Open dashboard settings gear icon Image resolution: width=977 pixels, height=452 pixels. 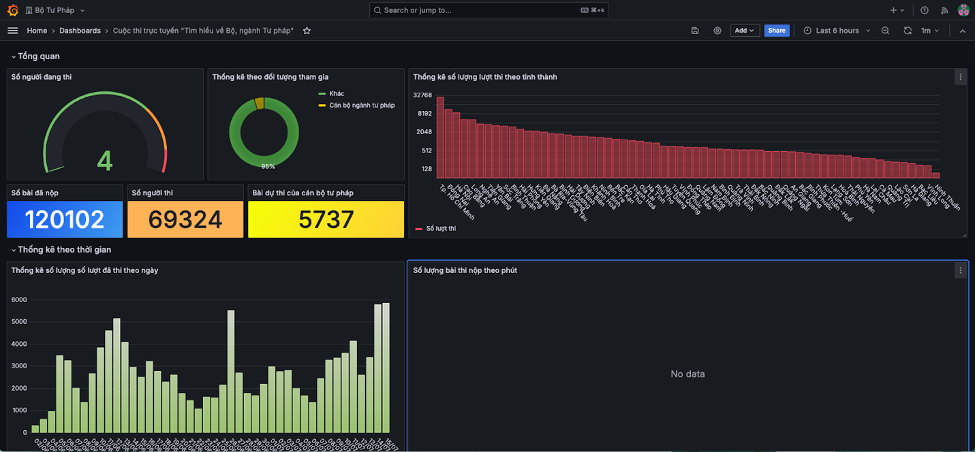[x=717, y=31]
